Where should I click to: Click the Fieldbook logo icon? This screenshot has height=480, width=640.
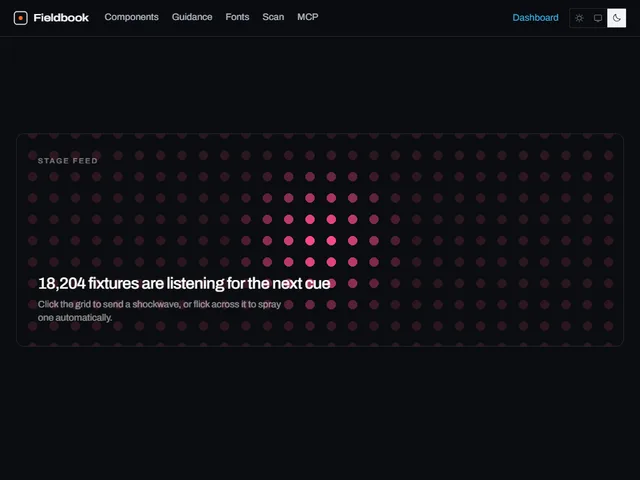point(20,18)
